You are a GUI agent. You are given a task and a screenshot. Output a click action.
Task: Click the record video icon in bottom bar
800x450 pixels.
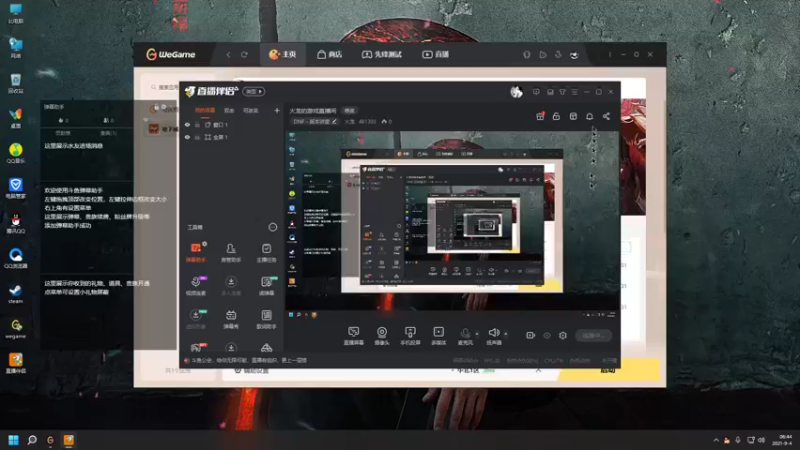click(531, 335)
